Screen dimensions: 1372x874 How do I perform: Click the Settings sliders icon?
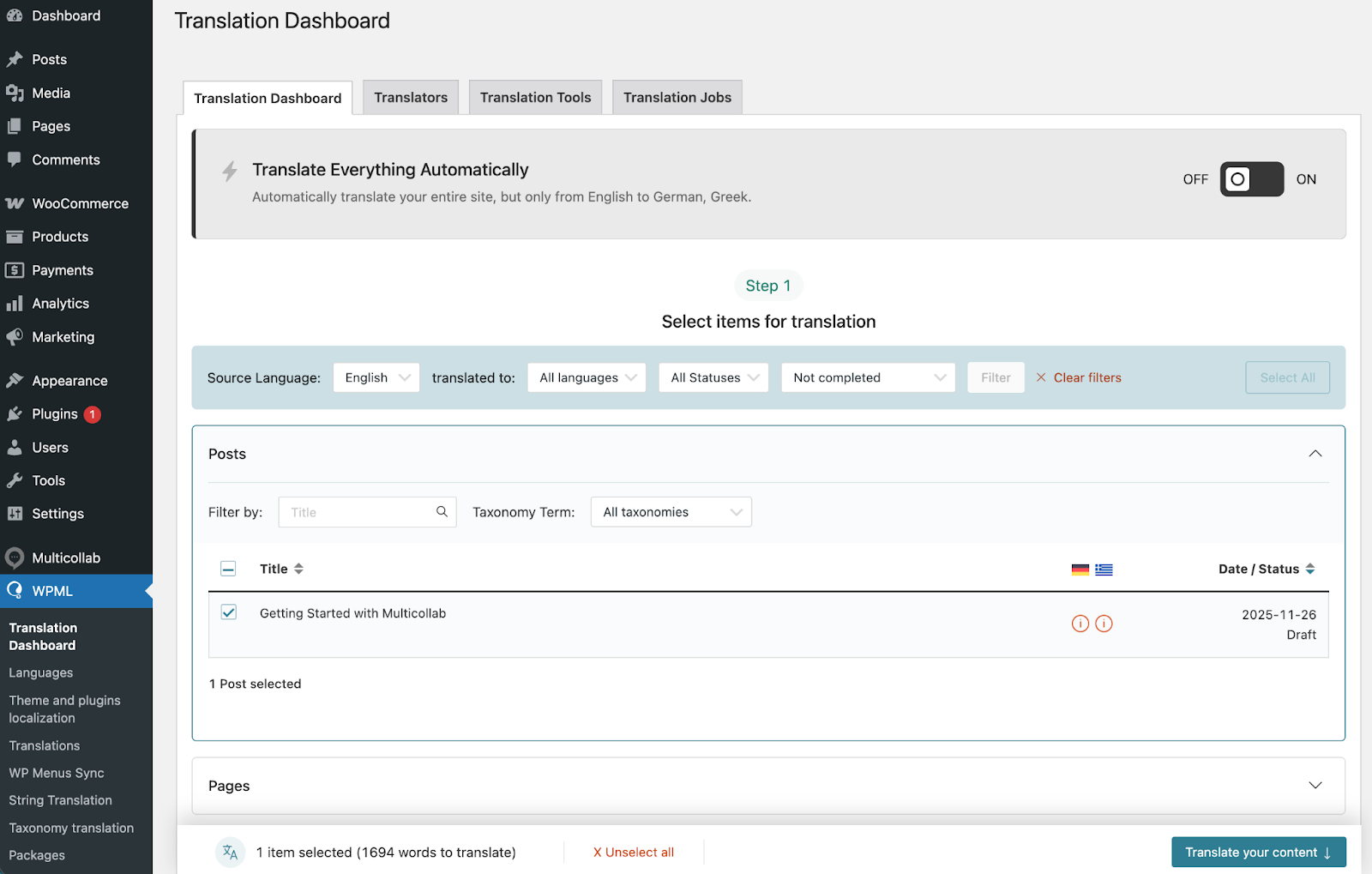pyautogui.click(x=15, y=514)
